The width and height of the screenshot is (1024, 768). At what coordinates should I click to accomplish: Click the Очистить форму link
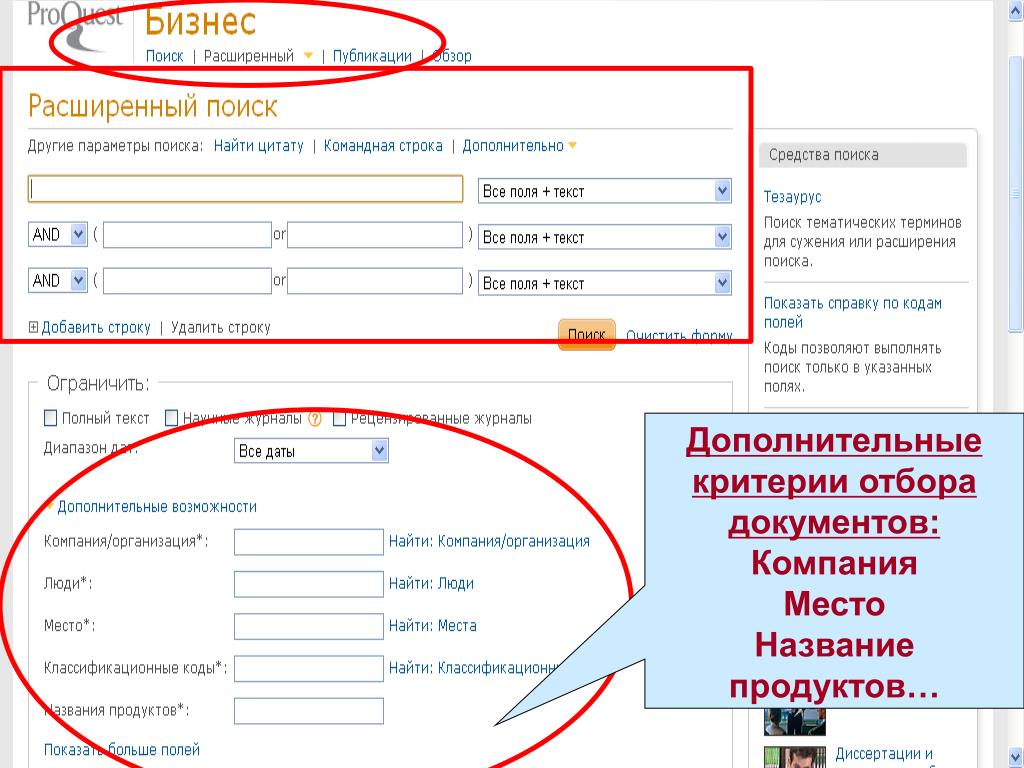[679, 336]
